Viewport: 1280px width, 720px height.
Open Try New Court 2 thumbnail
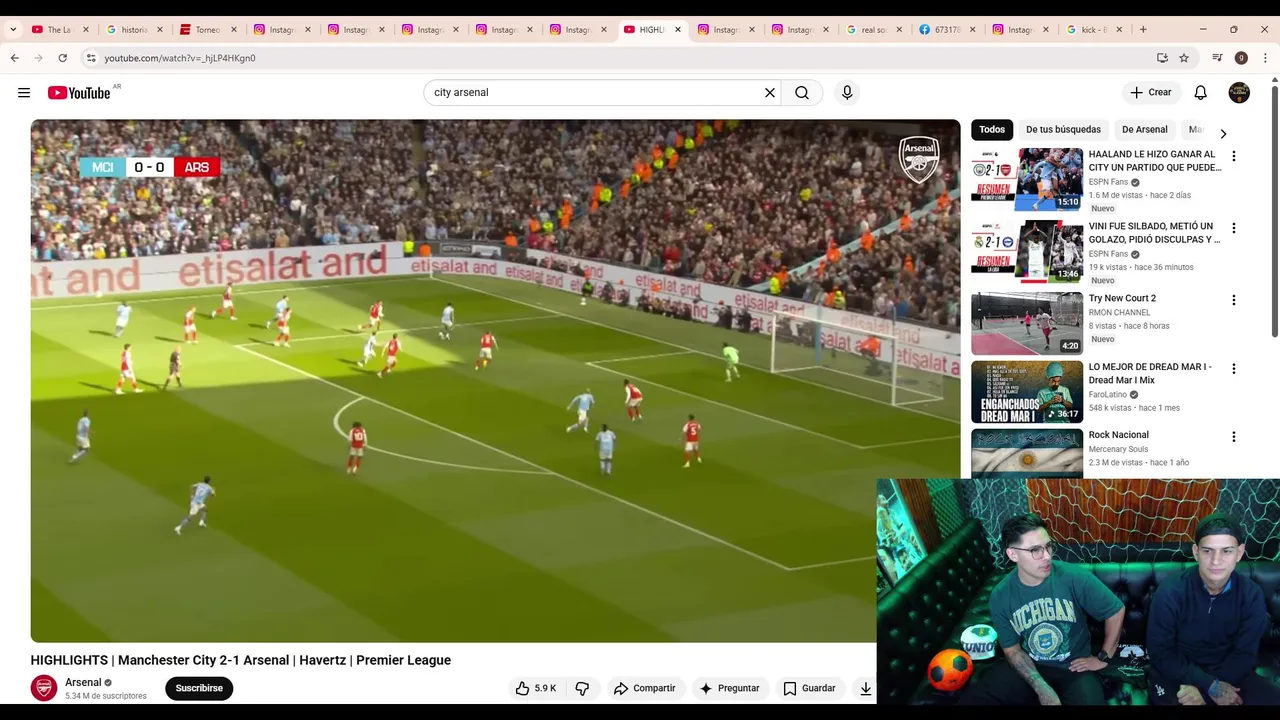pos(1027,323)
